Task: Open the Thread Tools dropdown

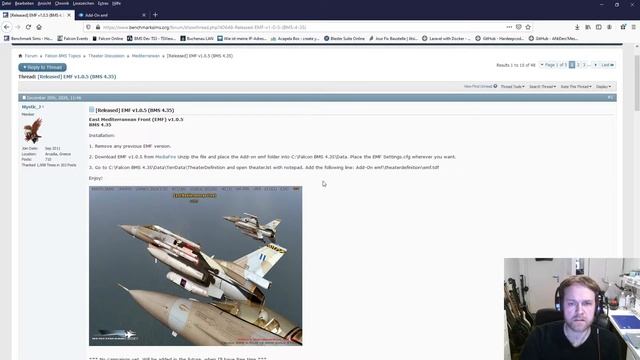Action: pyautogui.click(x=513, y=87)
